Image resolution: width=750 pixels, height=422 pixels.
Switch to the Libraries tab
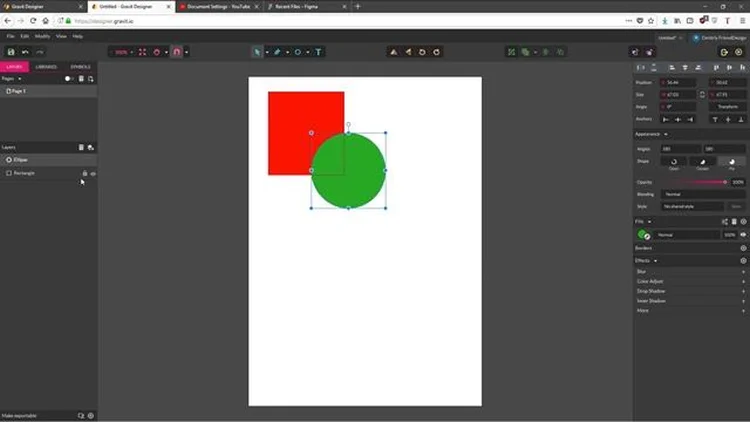(46, 67)
